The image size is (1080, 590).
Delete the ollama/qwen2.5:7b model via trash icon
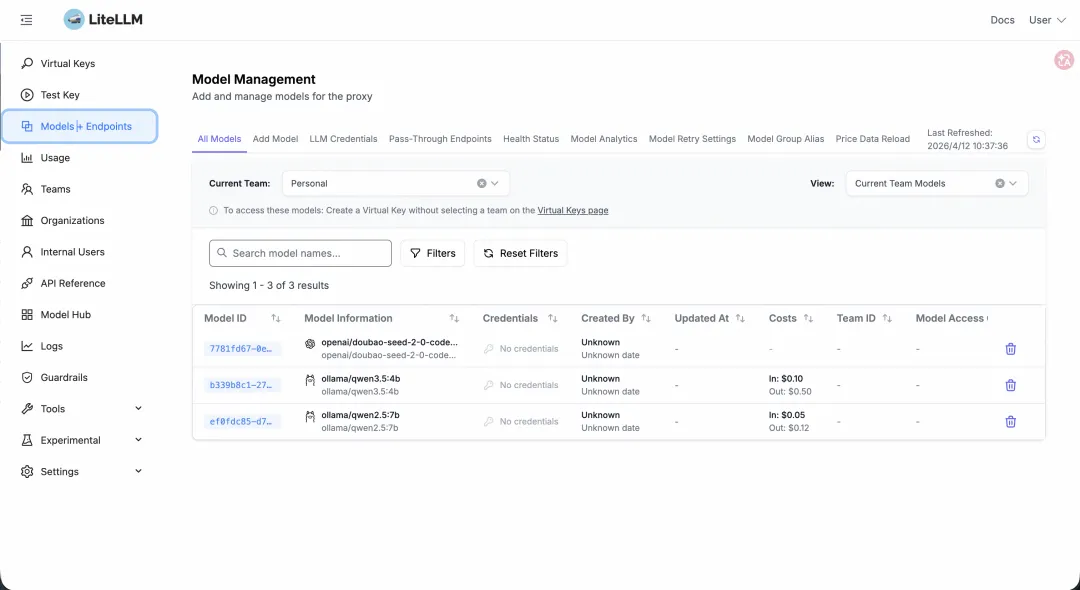1010,421
